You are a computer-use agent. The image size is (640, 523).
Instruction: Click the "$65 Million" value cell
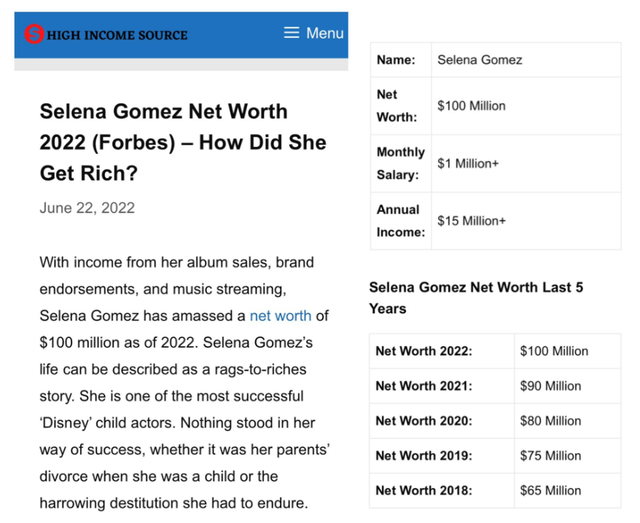[550, 491]
